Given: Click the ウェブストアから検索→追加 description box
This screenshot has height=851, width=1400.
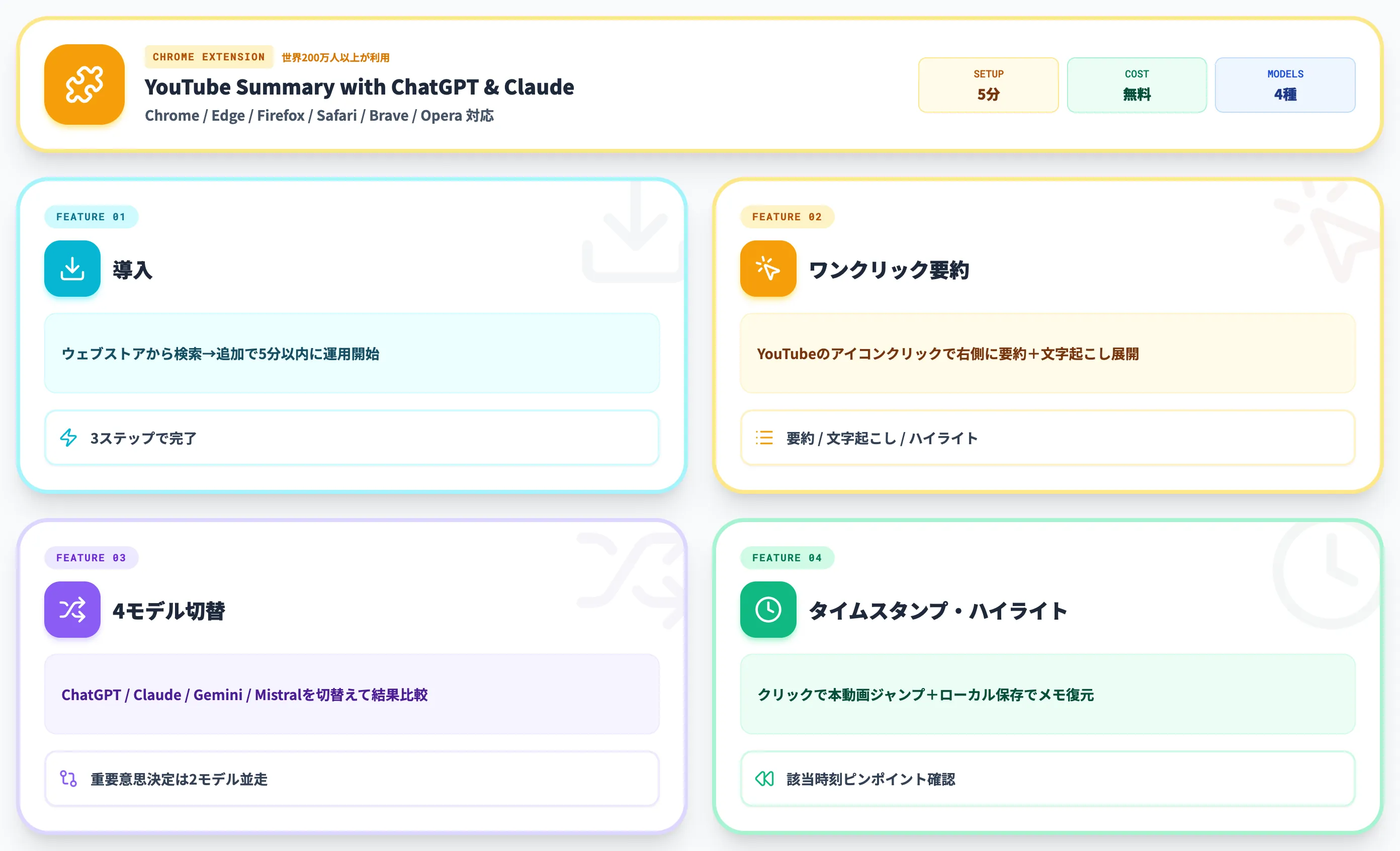Looking at the screenshot, I should pos(352,353).
